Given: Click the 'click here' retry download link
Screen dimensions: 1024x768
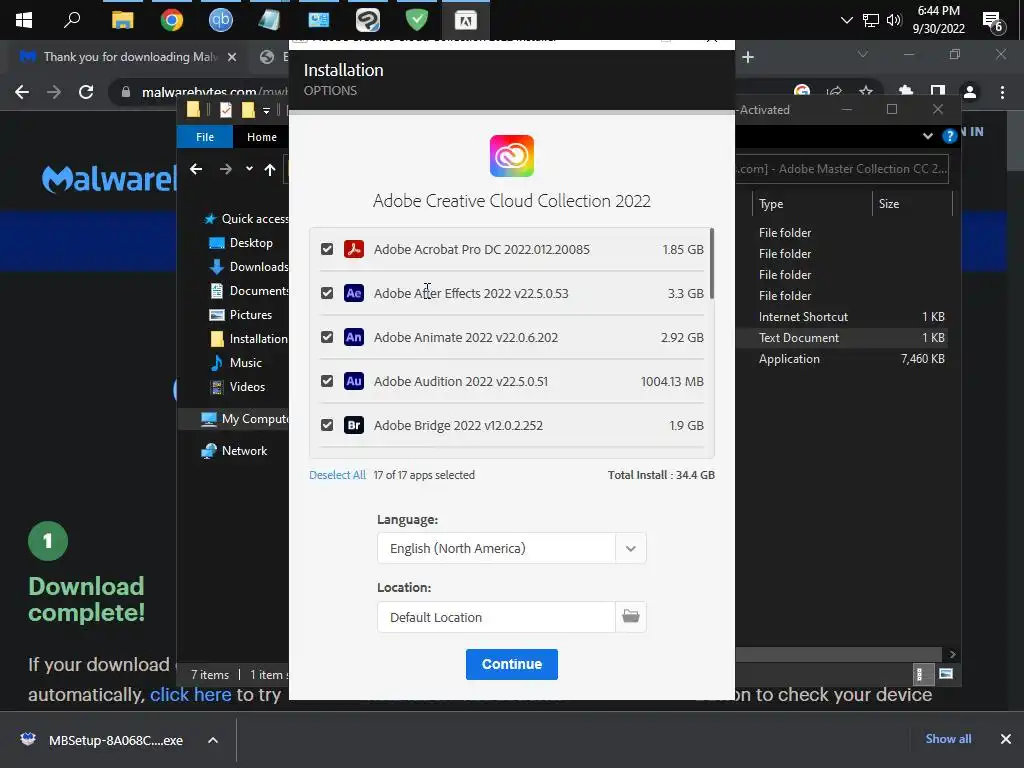Looking at the screenshot, I should [x=191, y=695].
